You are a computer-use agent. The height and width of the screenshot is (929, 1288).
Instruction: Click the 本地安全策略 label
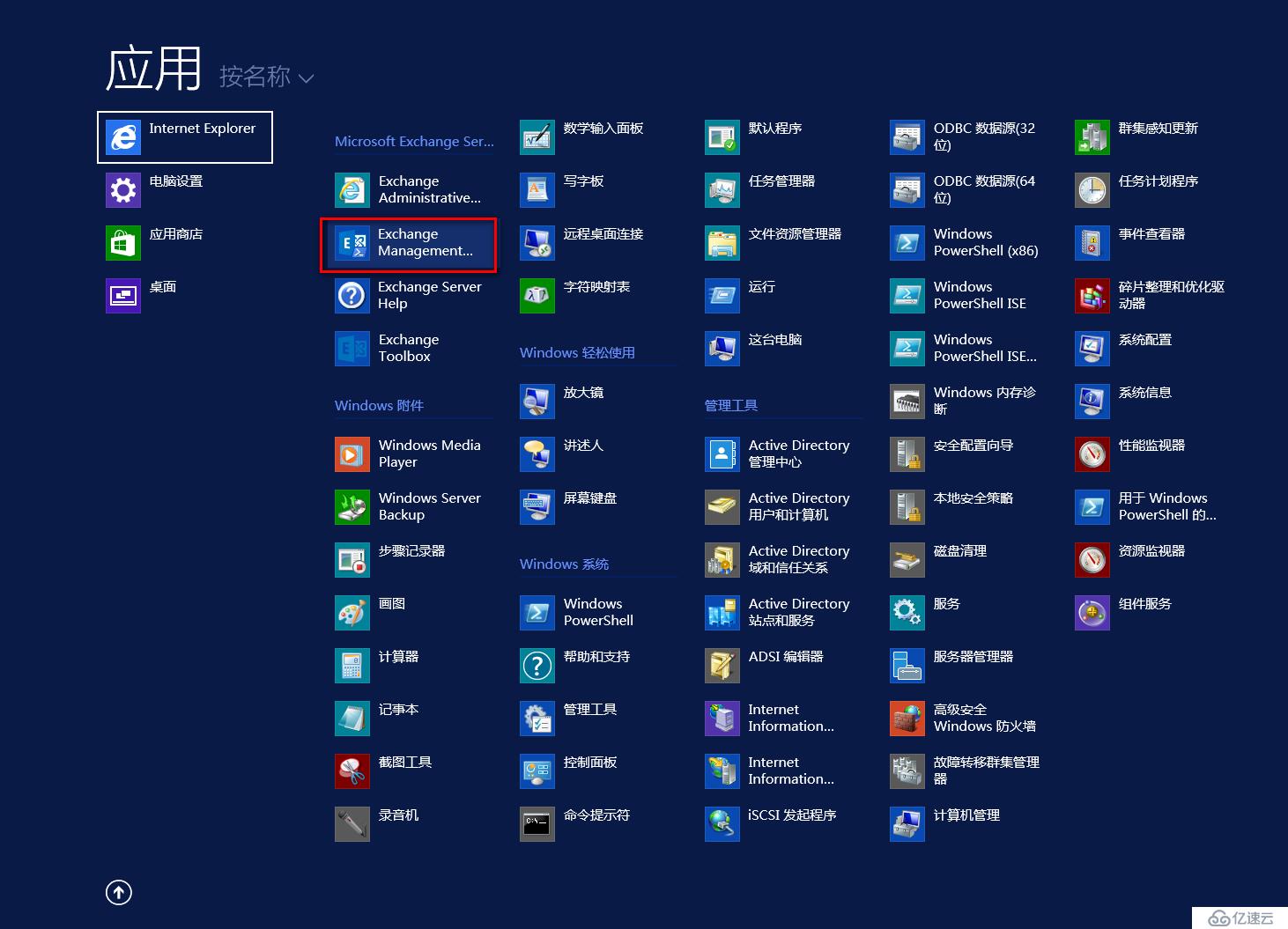point(973,498)
